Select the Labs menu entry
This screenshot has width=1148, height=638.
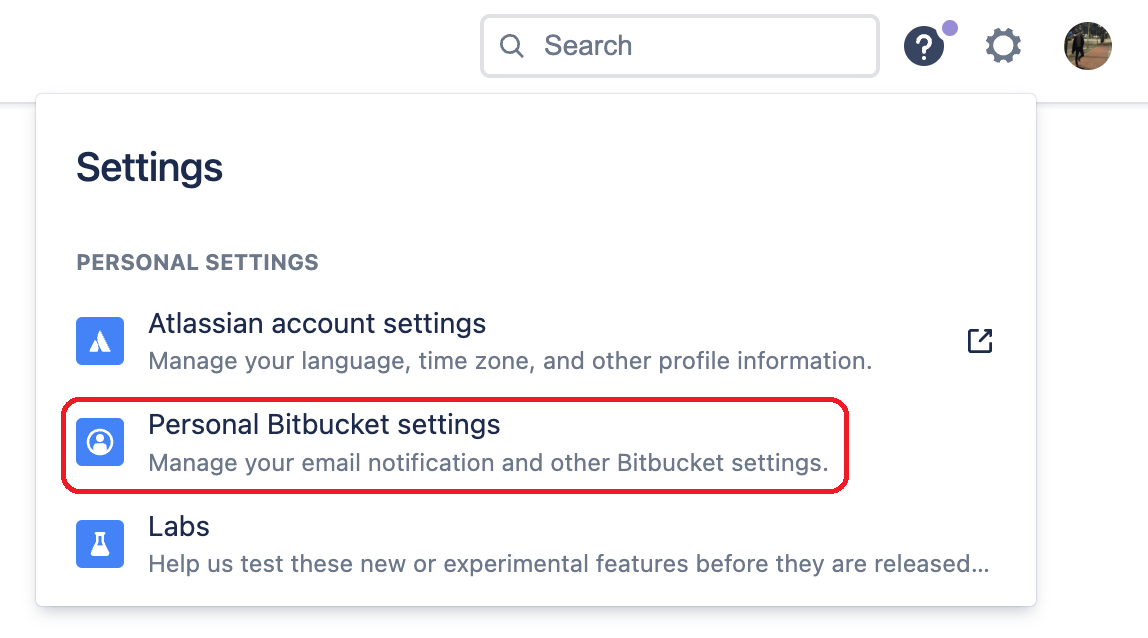coord(179,526)
